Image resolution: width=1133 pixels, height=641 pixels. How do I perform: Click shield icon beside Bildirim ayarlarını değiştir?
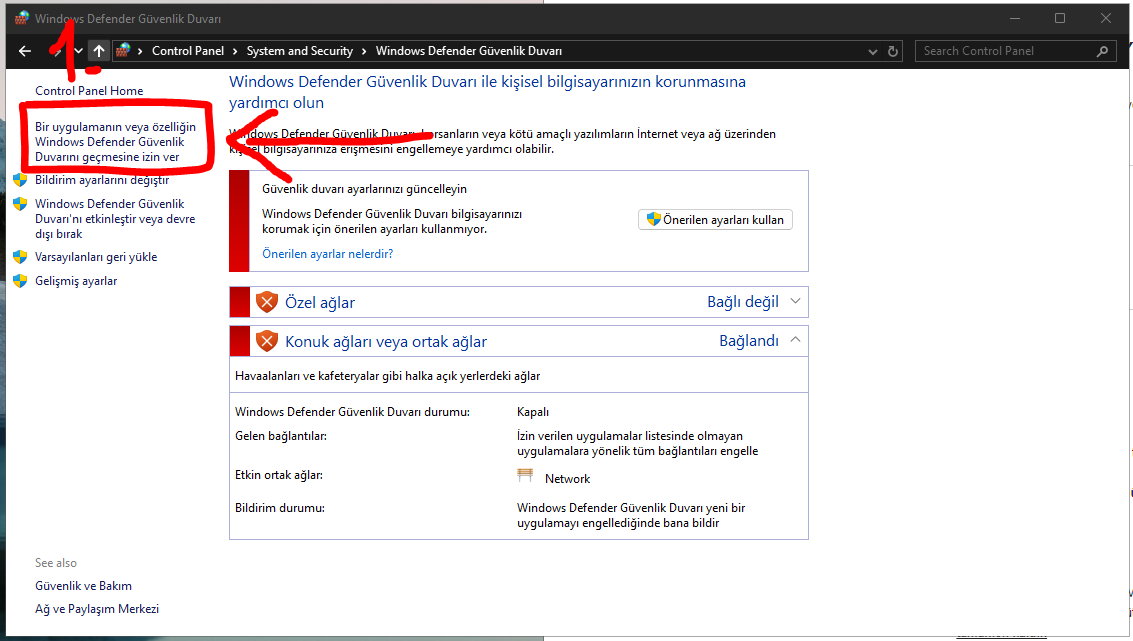(x=20, y=179)
